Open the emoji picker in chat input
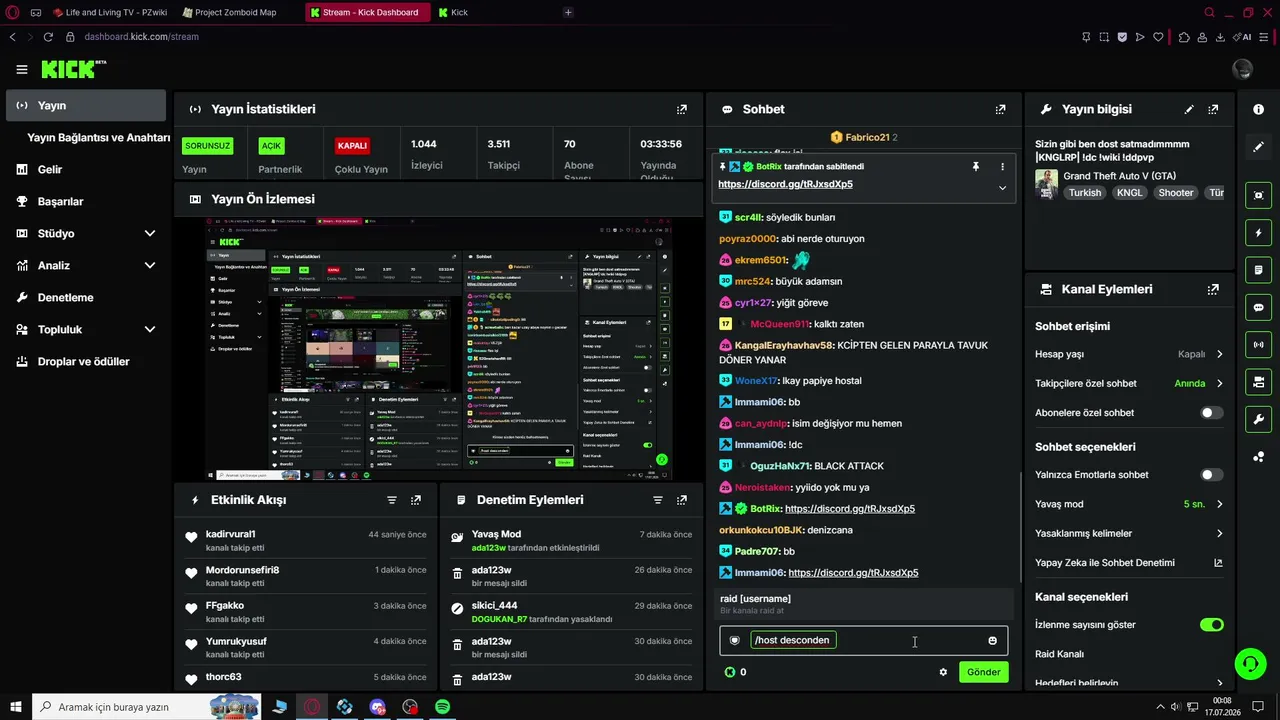 pyautogui.click(x=992, y=640)
